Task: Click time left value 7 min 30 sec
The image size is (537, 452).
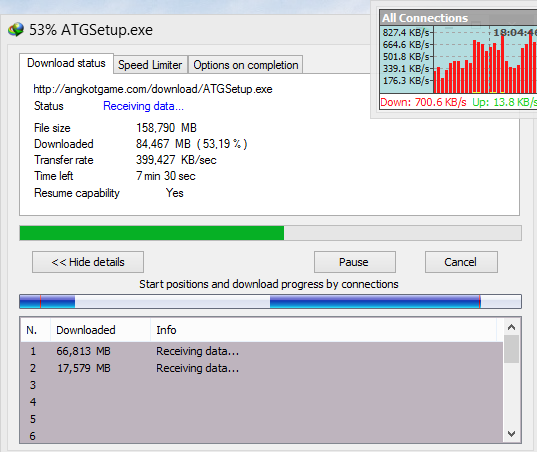Action: point(166,176)
